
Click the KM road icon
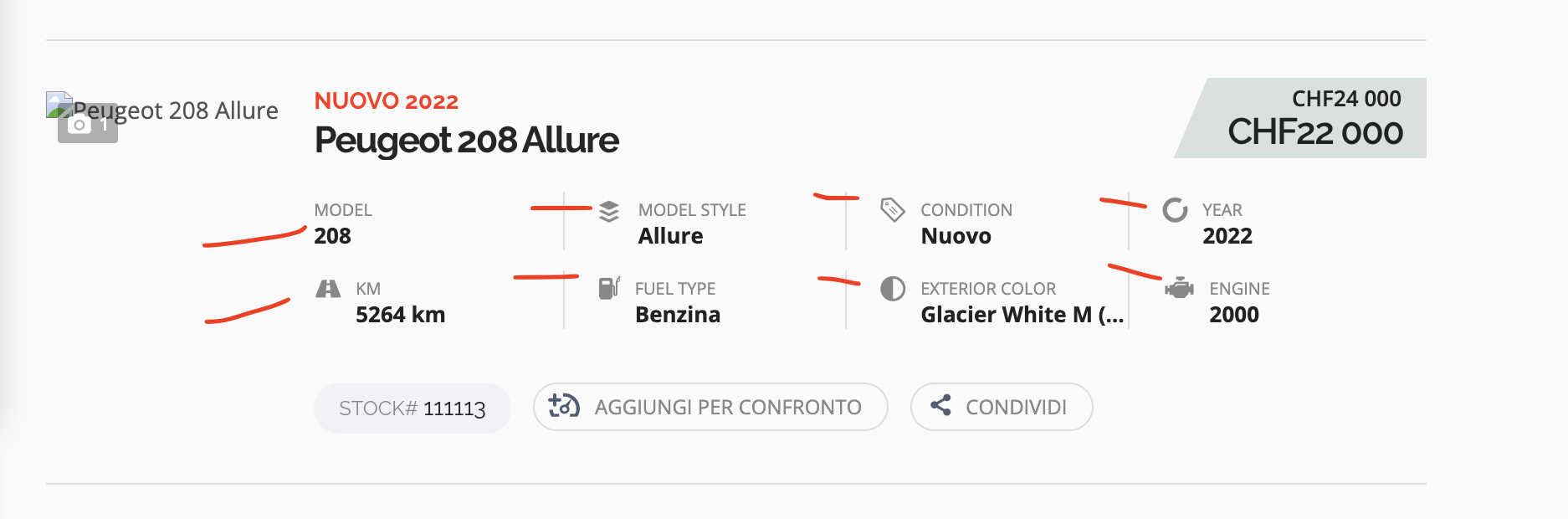click(328, 289)
